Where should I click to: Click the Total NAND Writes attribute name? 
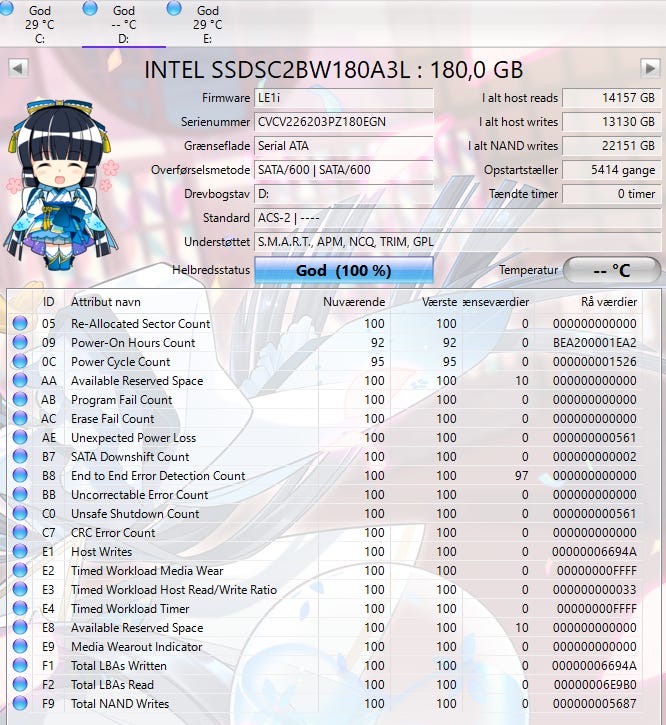[x=120, y=703]
